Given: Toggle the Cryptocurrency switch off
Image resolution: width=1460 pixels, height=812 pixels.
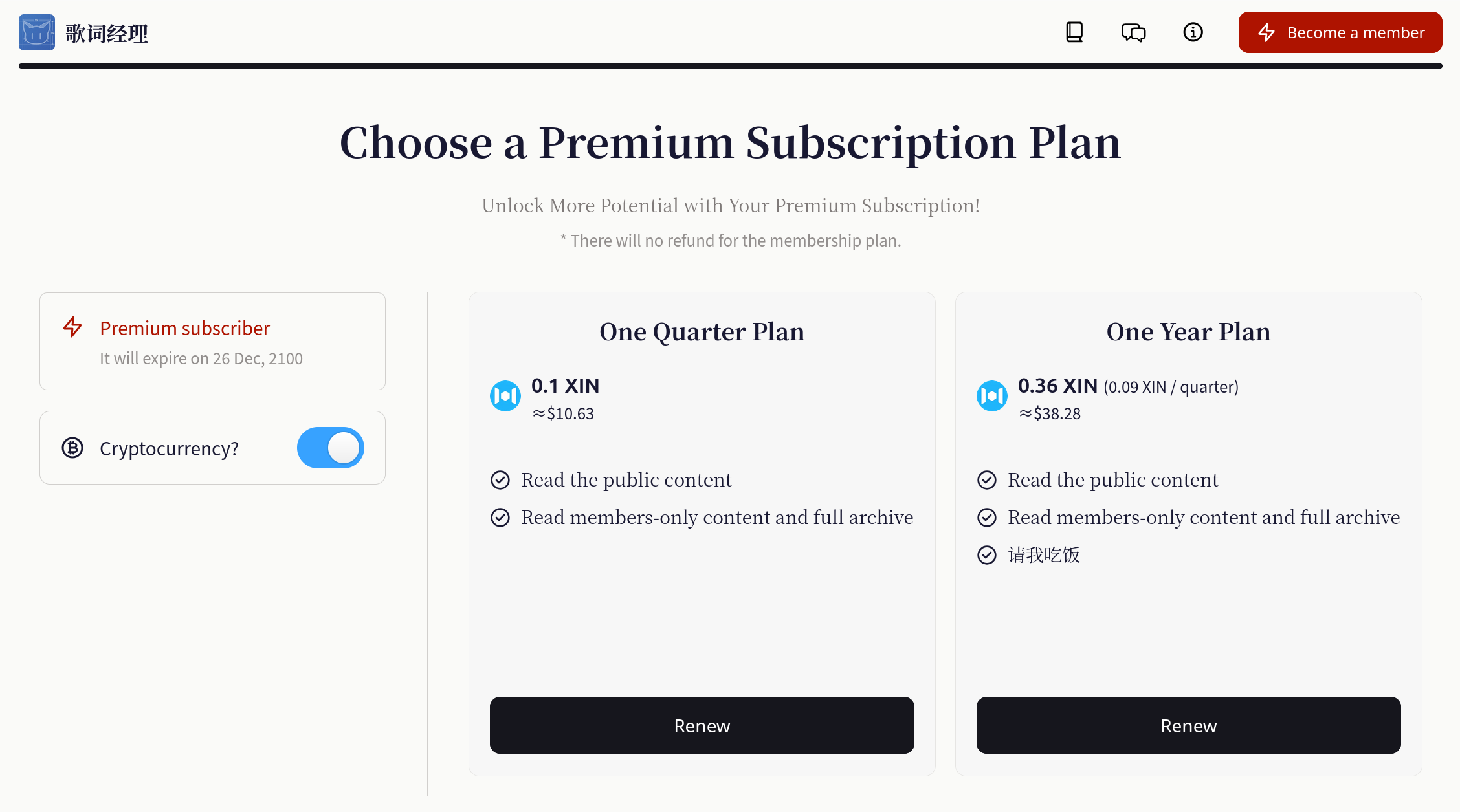Looking at the screenshot, I should pos(331,448).
